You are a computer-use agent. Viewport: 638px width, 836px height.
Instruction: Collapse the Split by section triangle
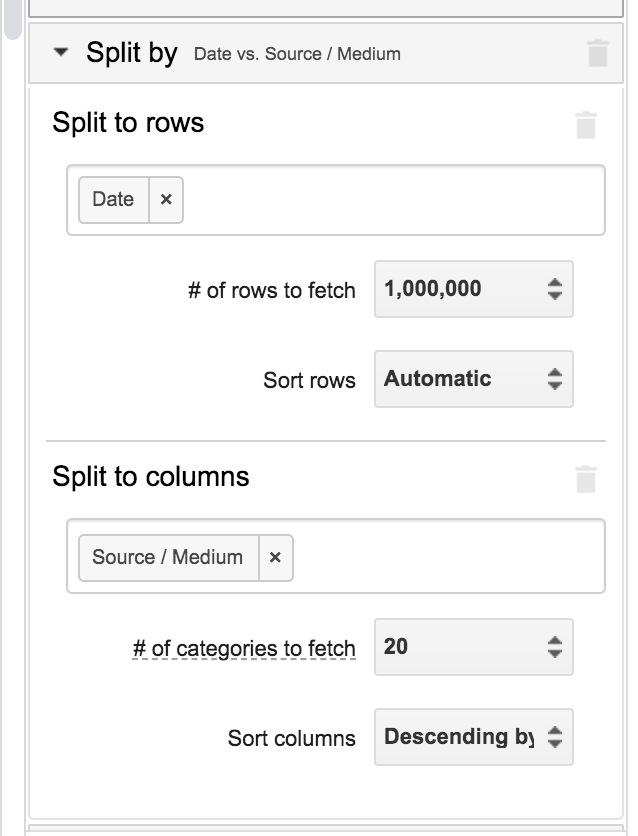(x=61, y=53)
